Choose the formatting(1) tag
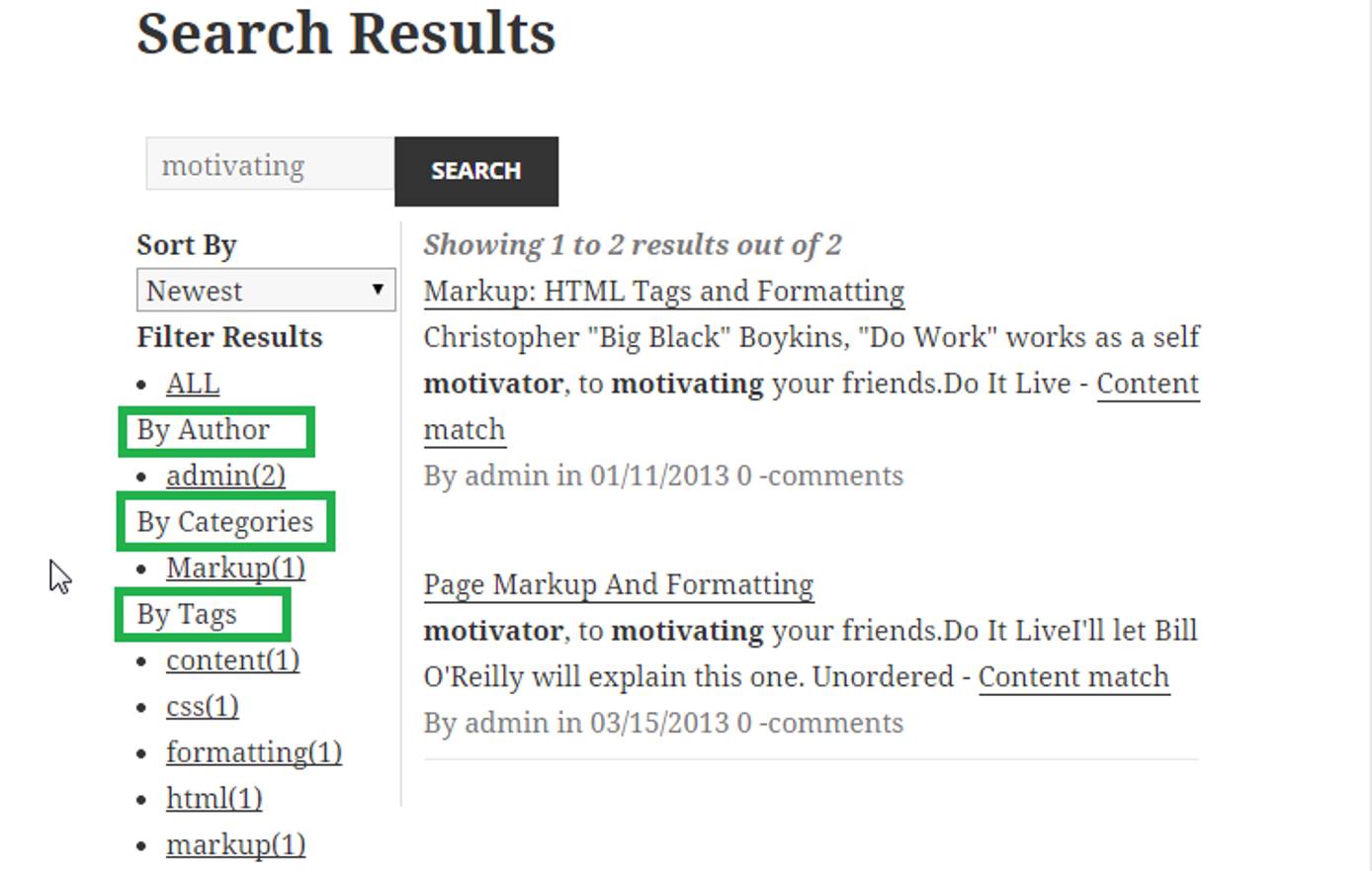 coord(253,751)
